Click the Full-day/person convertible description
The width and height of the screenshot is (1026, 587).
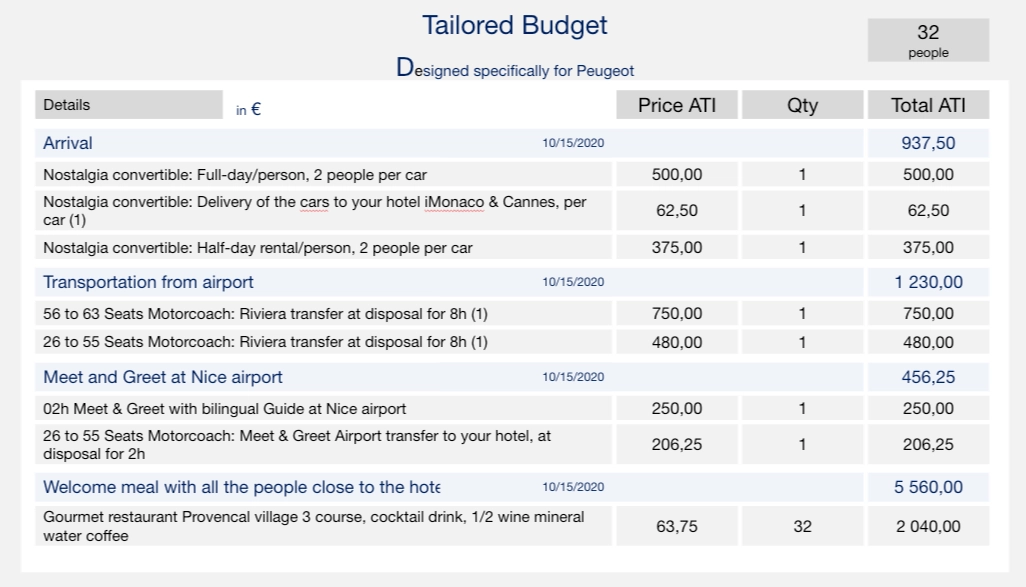point(235,175)
